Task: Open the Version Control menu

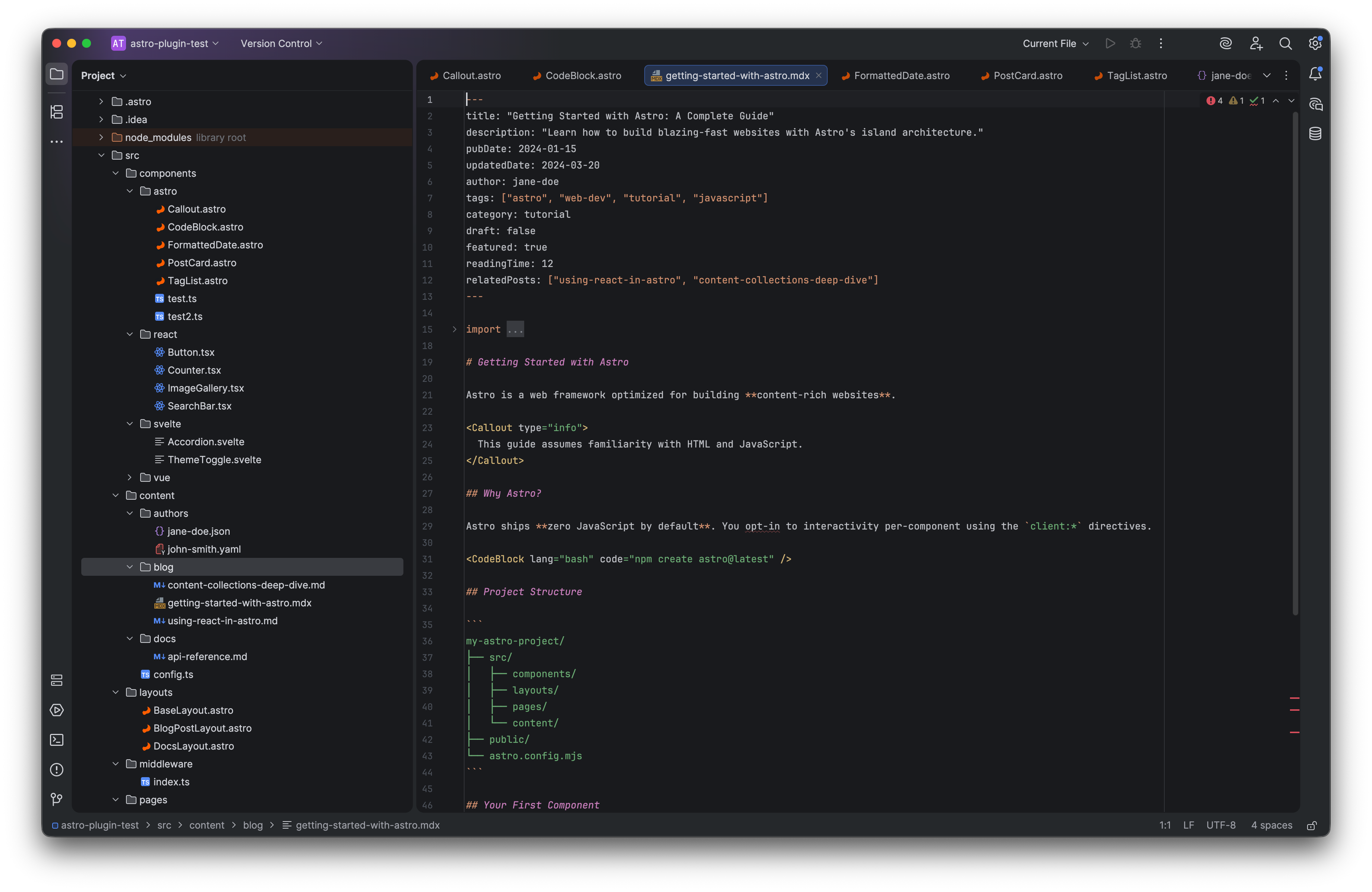Action: (281, 44)
